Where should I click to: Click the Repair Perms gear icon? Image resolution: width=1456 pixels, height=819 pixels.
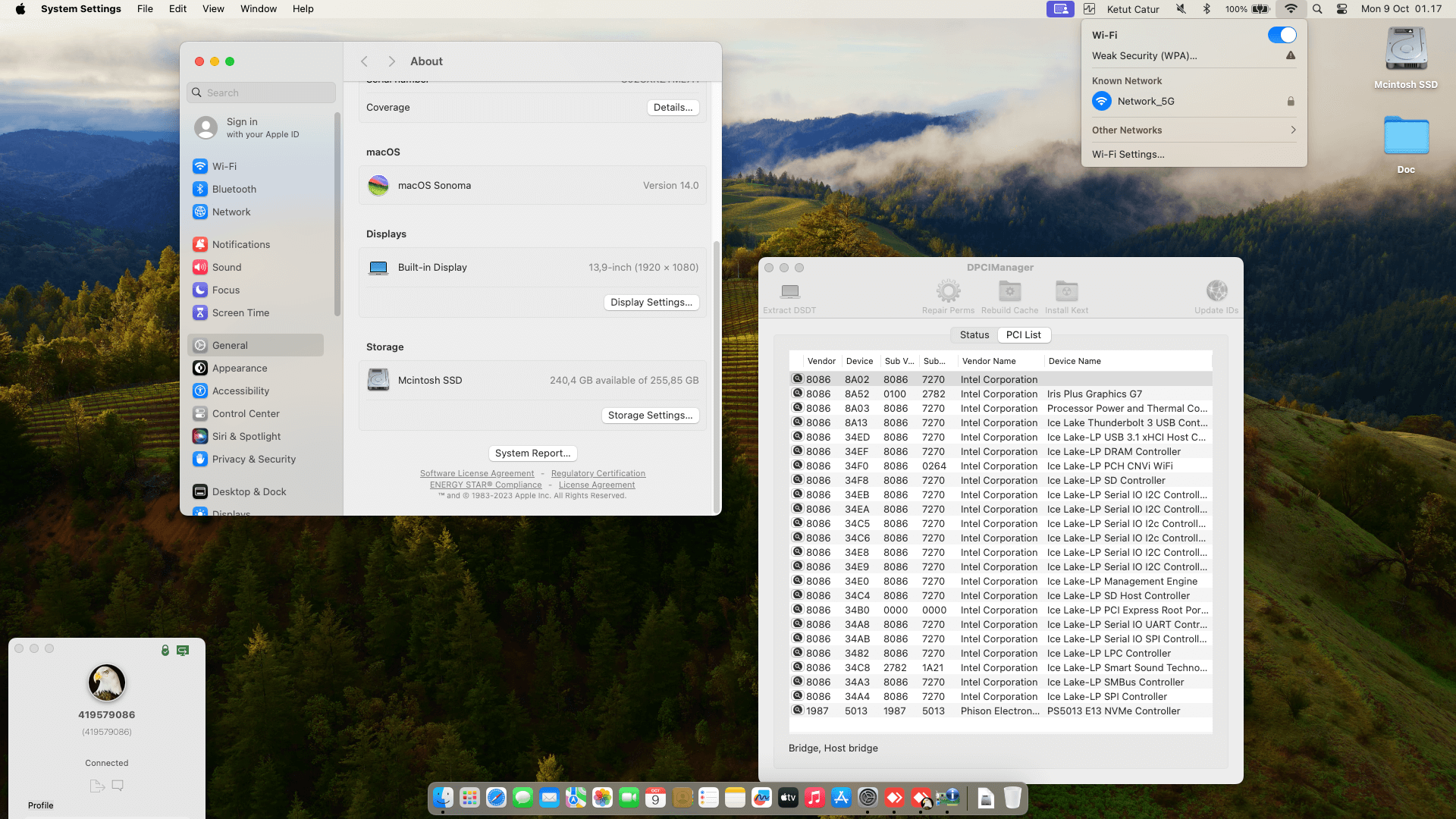[x=948, y=292]
